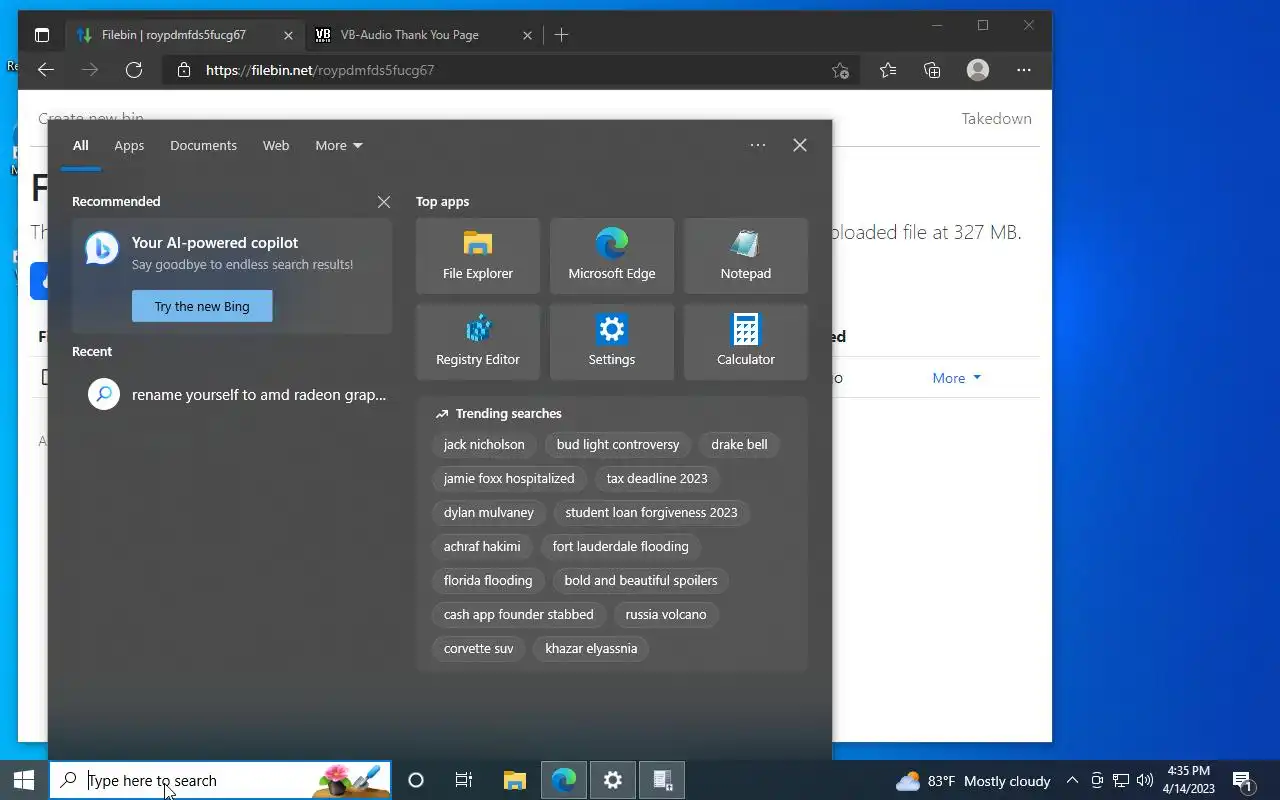Image resolution: width=1280 pixels, height=800 pixels.
Task: Search trending jack nicholson
Action: tap(484, 444)
